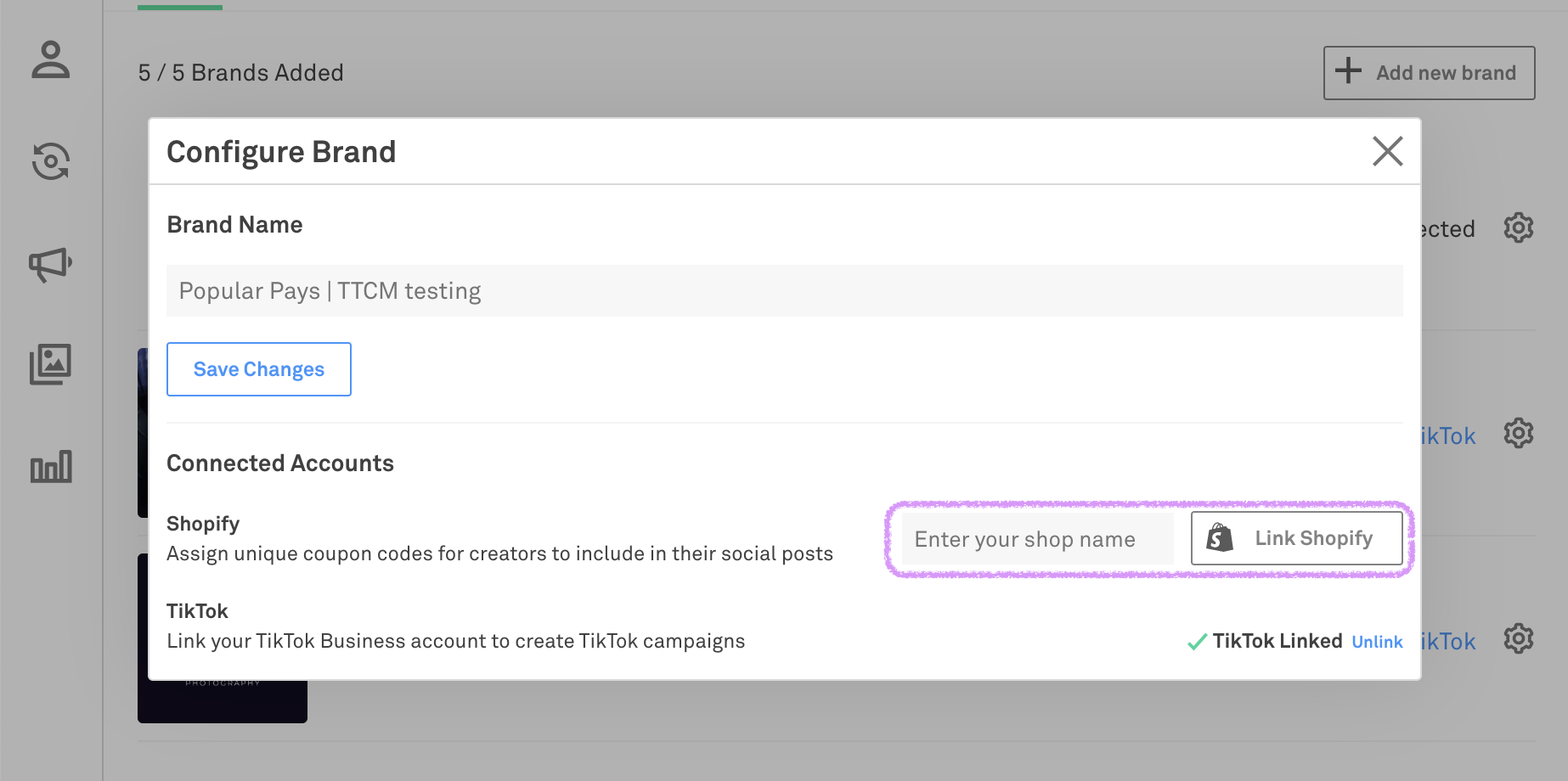Image resolution: width=1568 pixels, height=781 pixels.
Task: Open the profile icon in sidebar
Action: (51, 60)
